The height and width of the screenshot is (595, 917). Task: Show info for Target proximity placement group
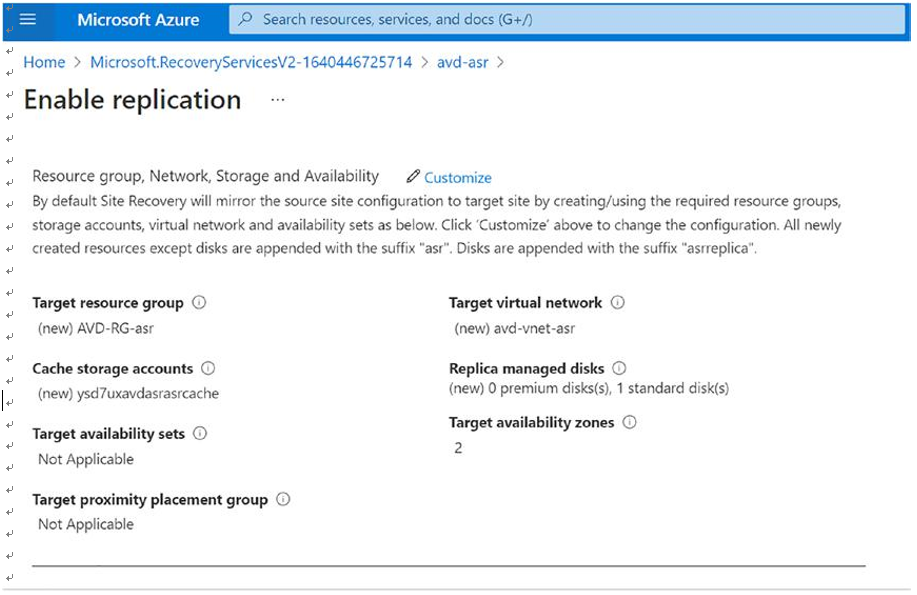tap(283, 499)
